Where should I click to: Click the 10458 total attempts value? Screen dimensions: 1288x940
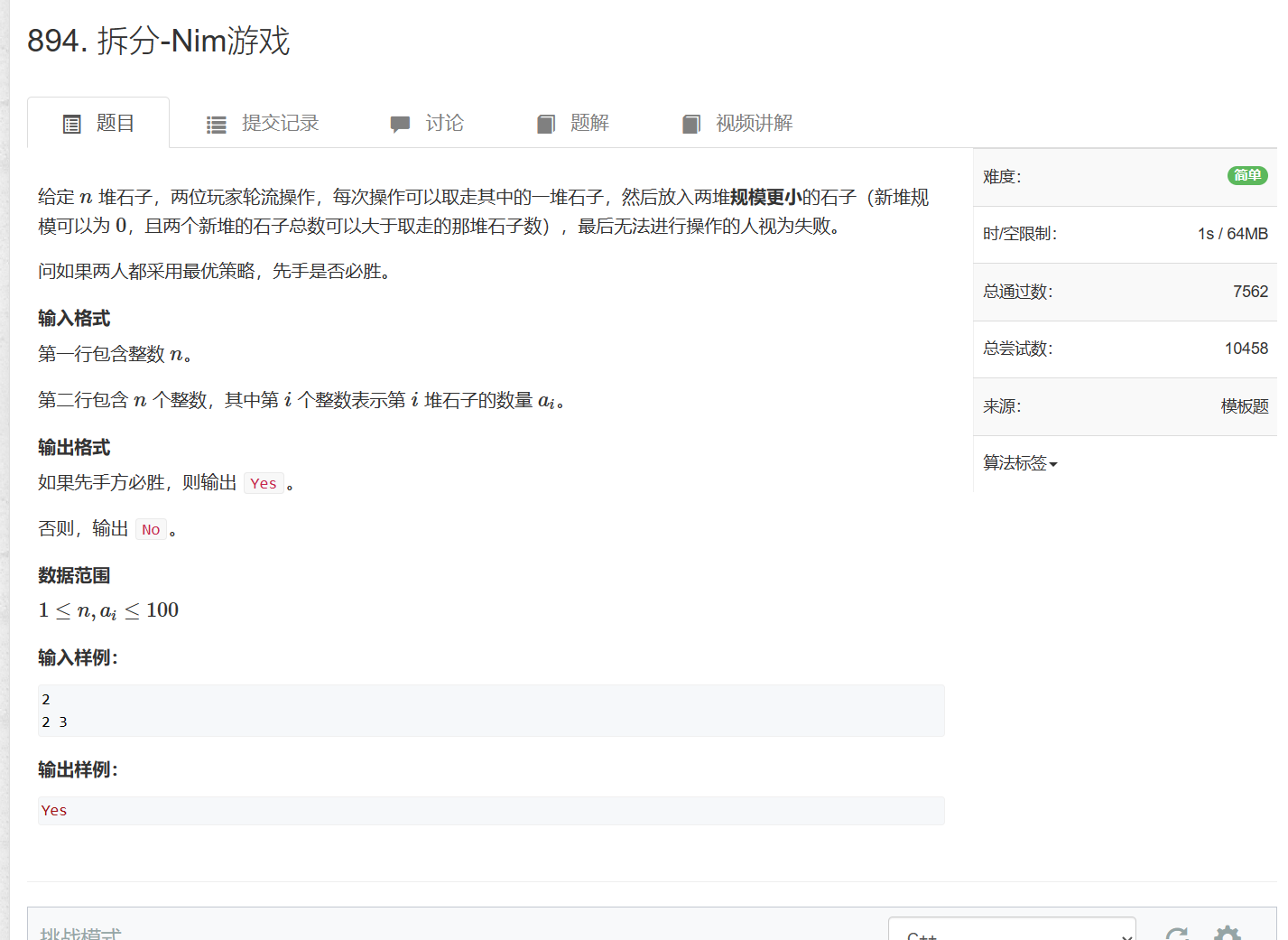pyautogui.click(x=1246, y=349)
